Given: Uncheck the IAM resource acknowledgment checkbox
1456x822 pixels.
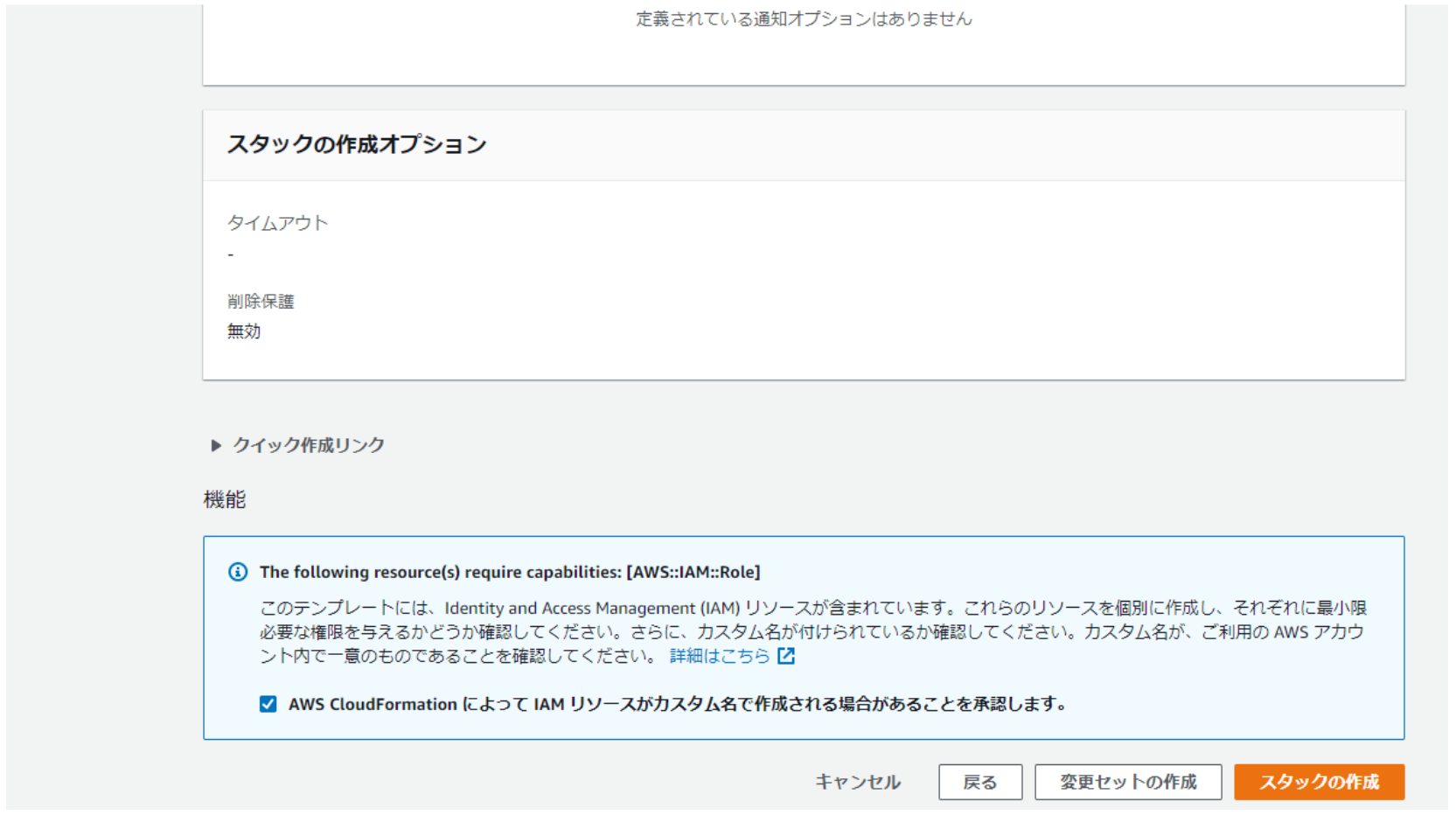Looking at the screenshot, I should (268, 704).
